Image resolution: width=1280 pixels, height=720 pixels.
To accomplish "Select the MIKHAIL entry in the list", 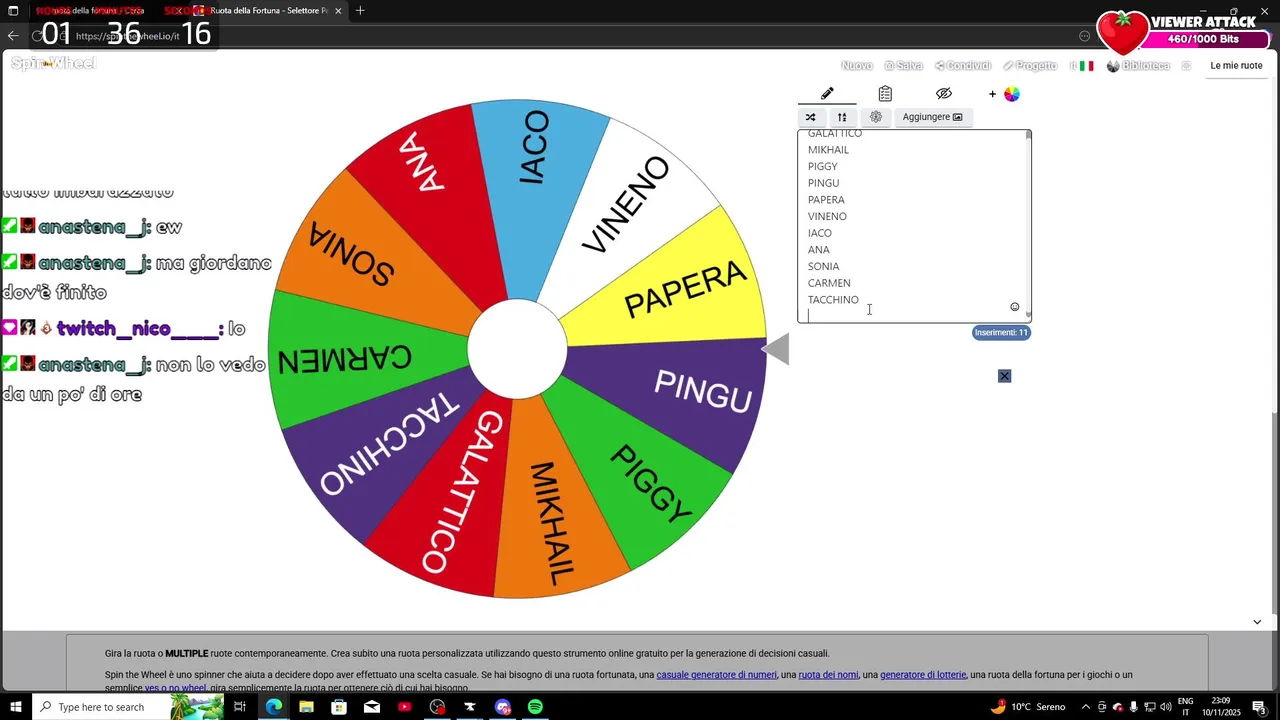I will [828, 150].
